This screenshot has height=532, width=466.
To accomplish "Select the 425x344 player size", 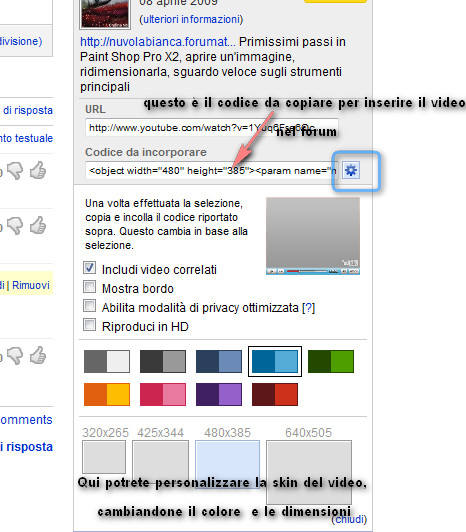I will (161, 462).
